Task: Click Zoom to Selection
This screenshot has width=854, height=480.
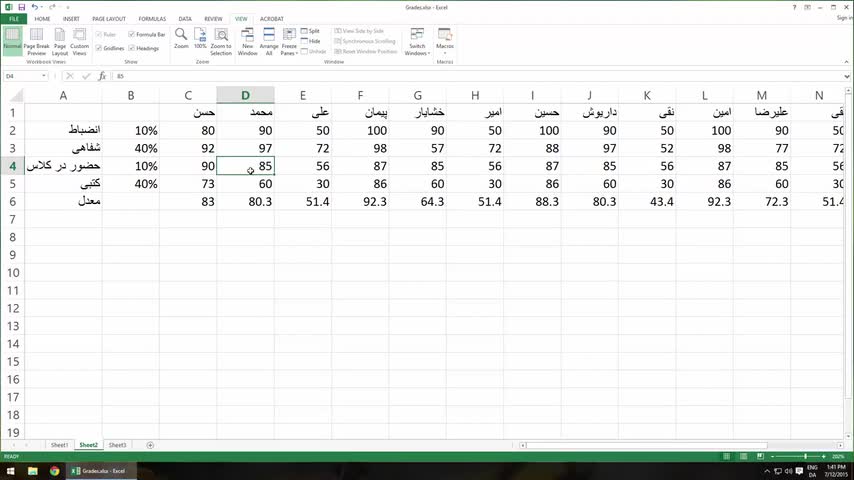Action: coord(221,41)
